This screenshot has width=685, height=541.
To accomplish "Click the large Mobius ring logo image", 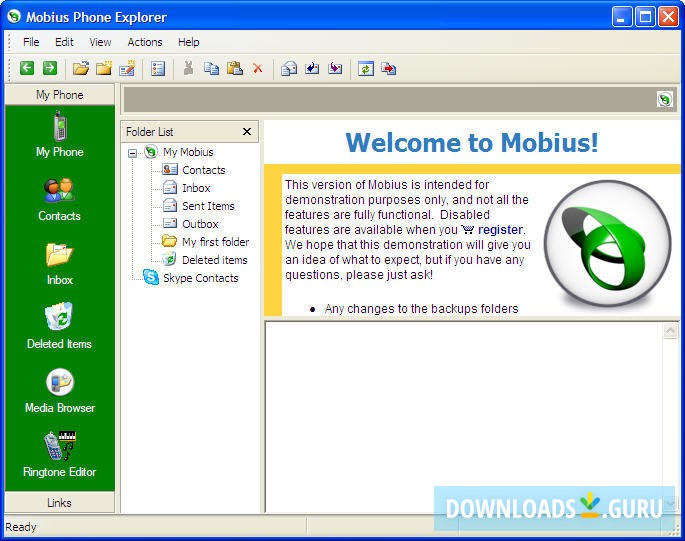I will 607,244.
